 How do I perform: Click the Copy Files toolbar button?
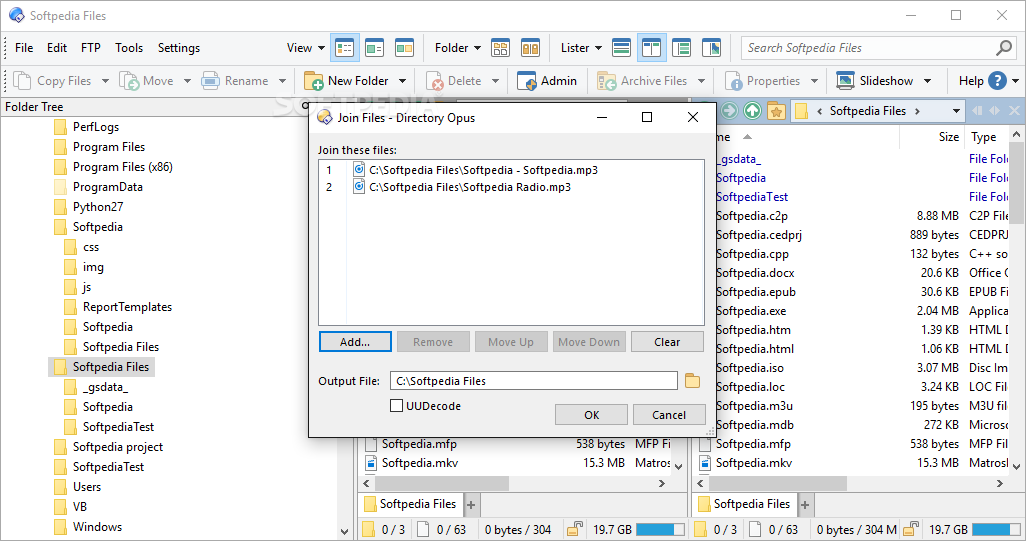53,81
